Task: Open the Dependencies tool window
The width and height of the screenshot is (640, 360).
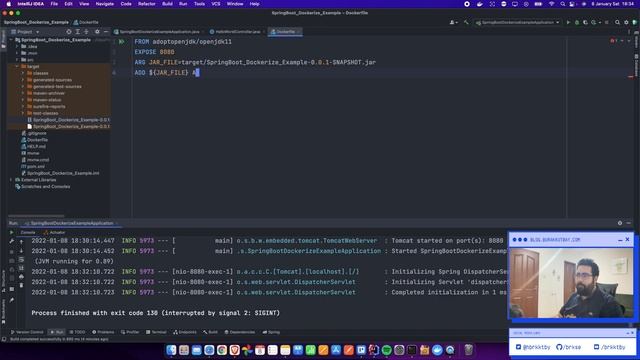Action: point(240,332)
